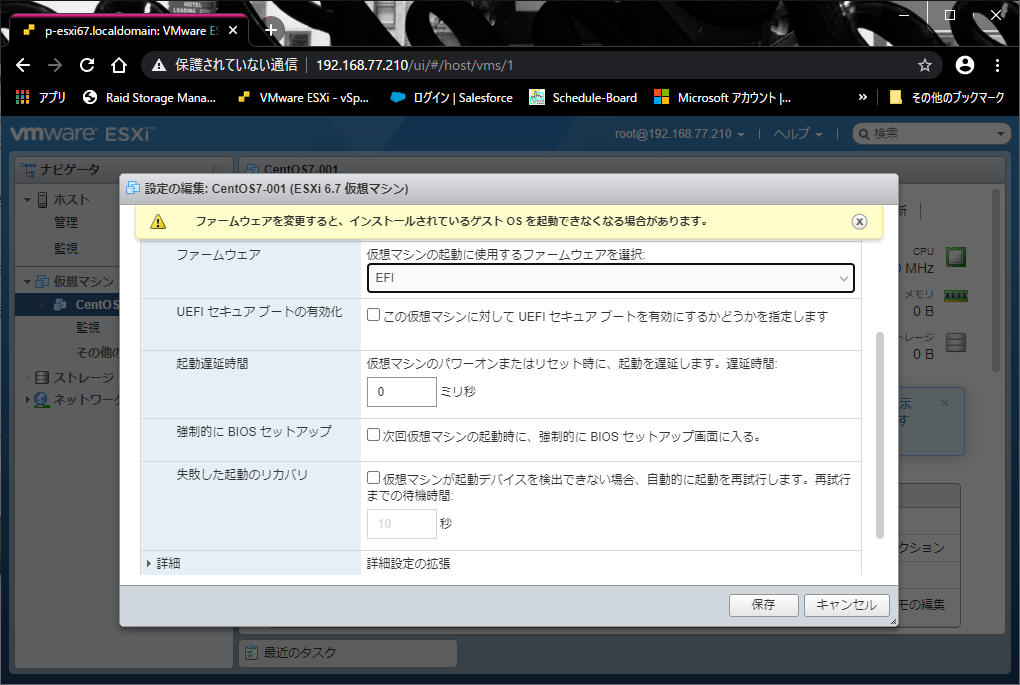Click the insecure connection warning icon
The image size is (1020, 685).
point(158,65)
